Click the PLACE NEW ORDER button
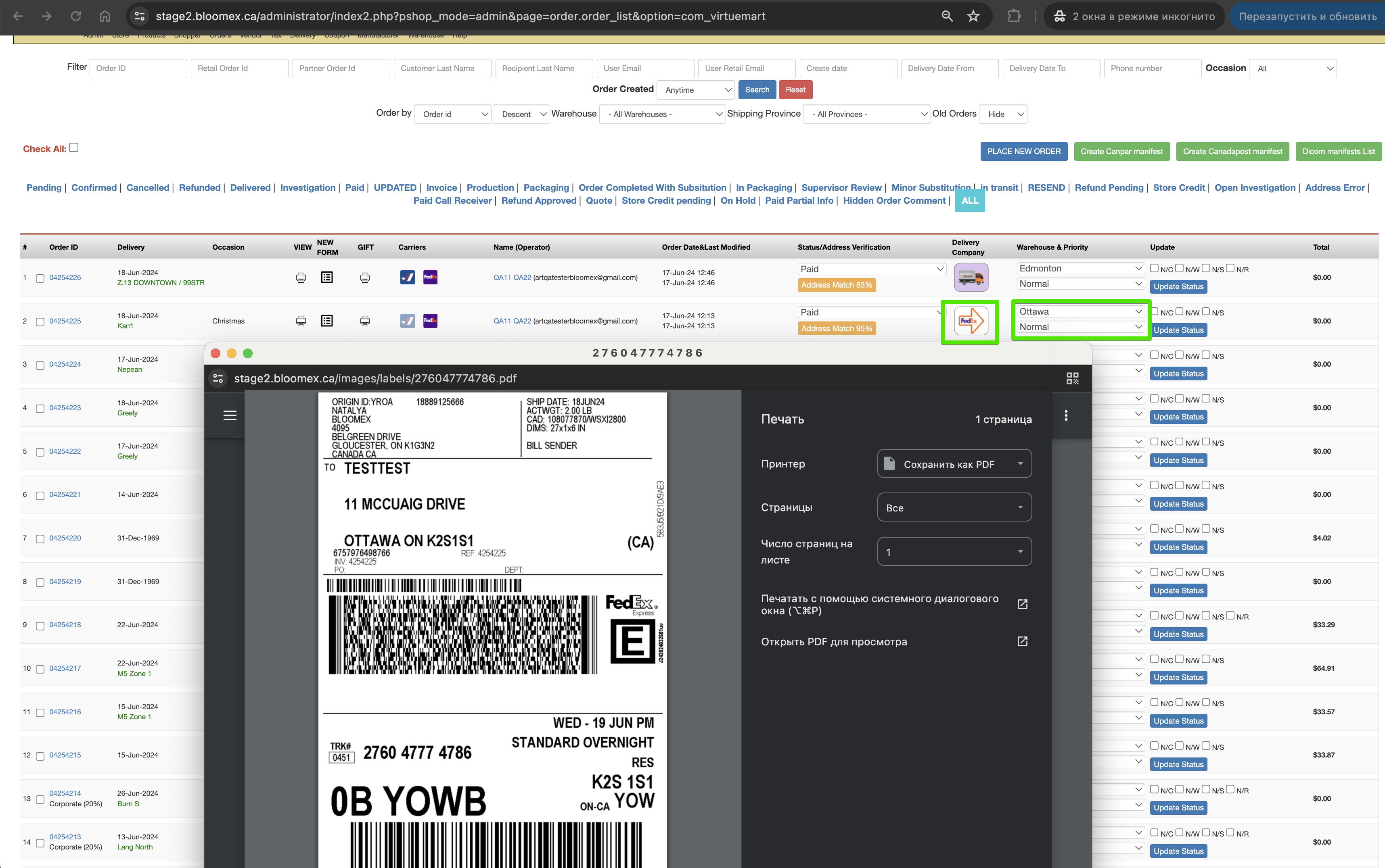 coord(1024,152)
